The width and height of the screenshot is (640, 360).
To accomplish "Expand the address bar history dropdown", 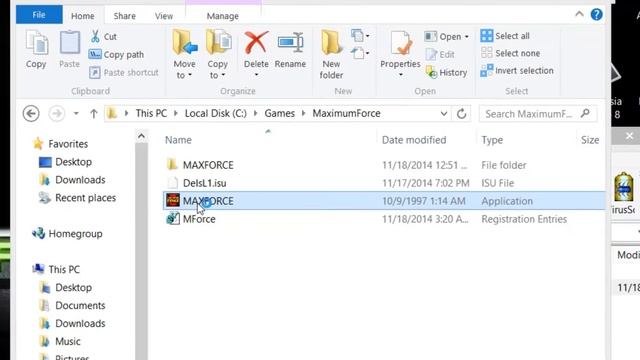I will pyautogui.click(x=444, y=113).
